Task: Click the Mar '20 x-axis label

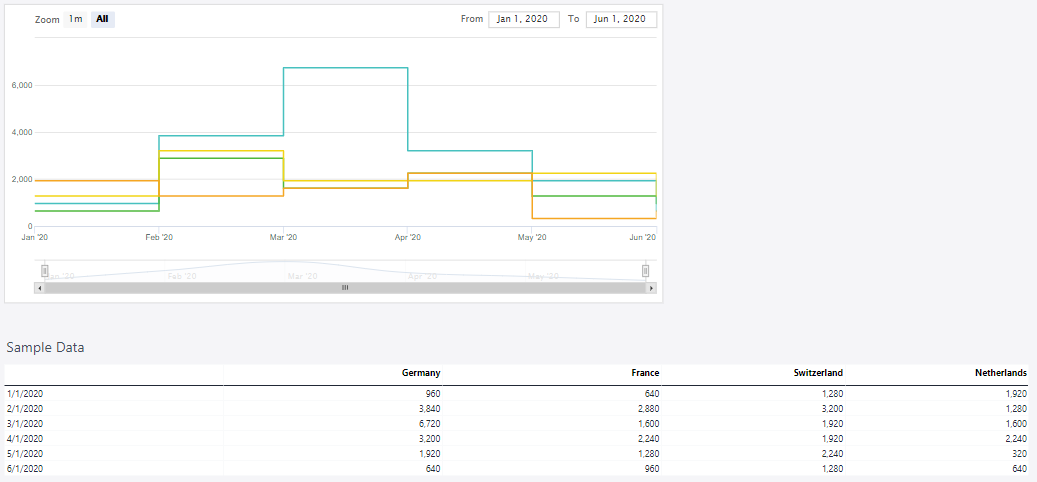Action: pyautogui.click(x=283, y=237)
